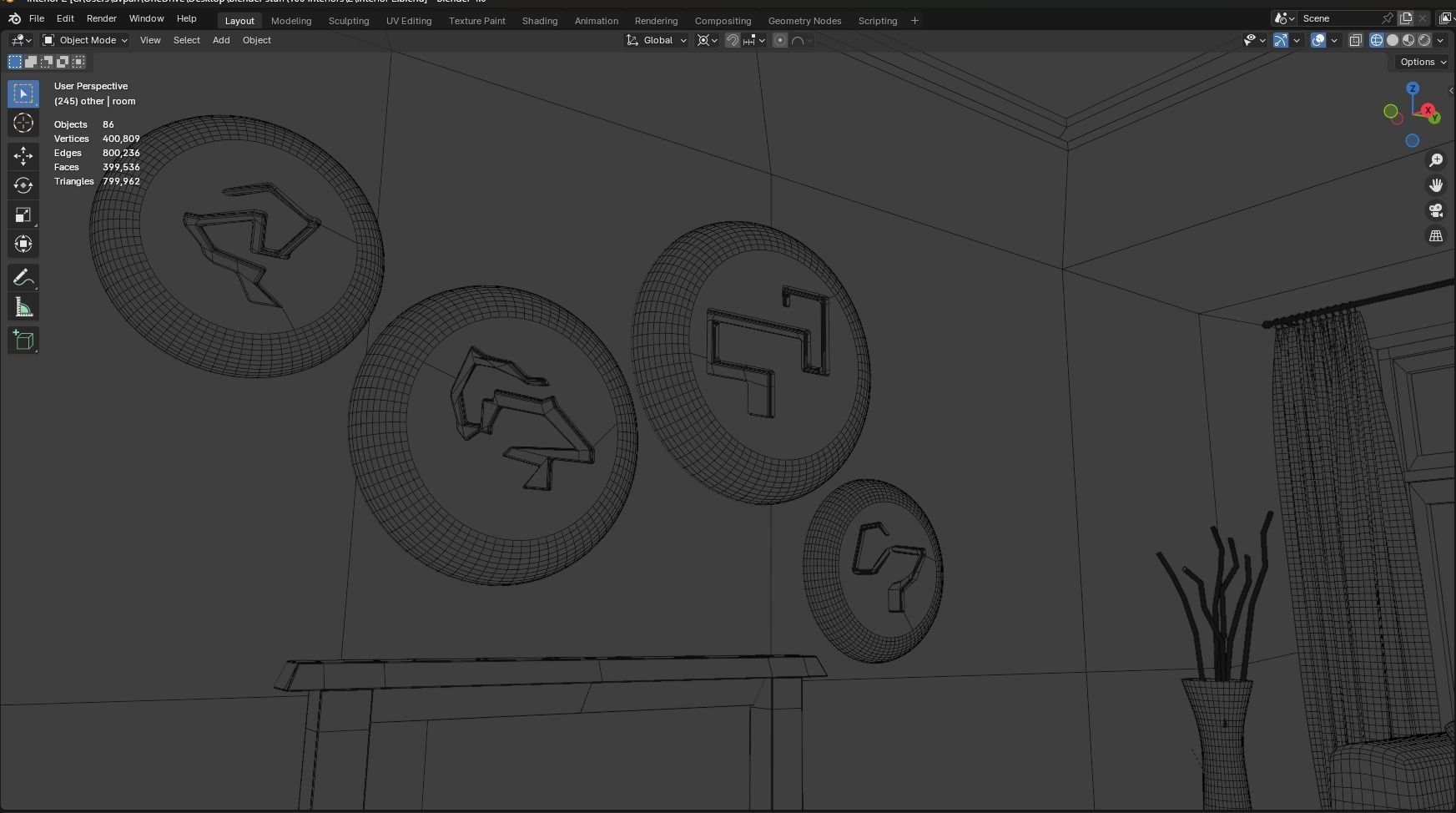
Task: Open the overlays options dropdown arrow
Action: click(x=1334, y=40)
